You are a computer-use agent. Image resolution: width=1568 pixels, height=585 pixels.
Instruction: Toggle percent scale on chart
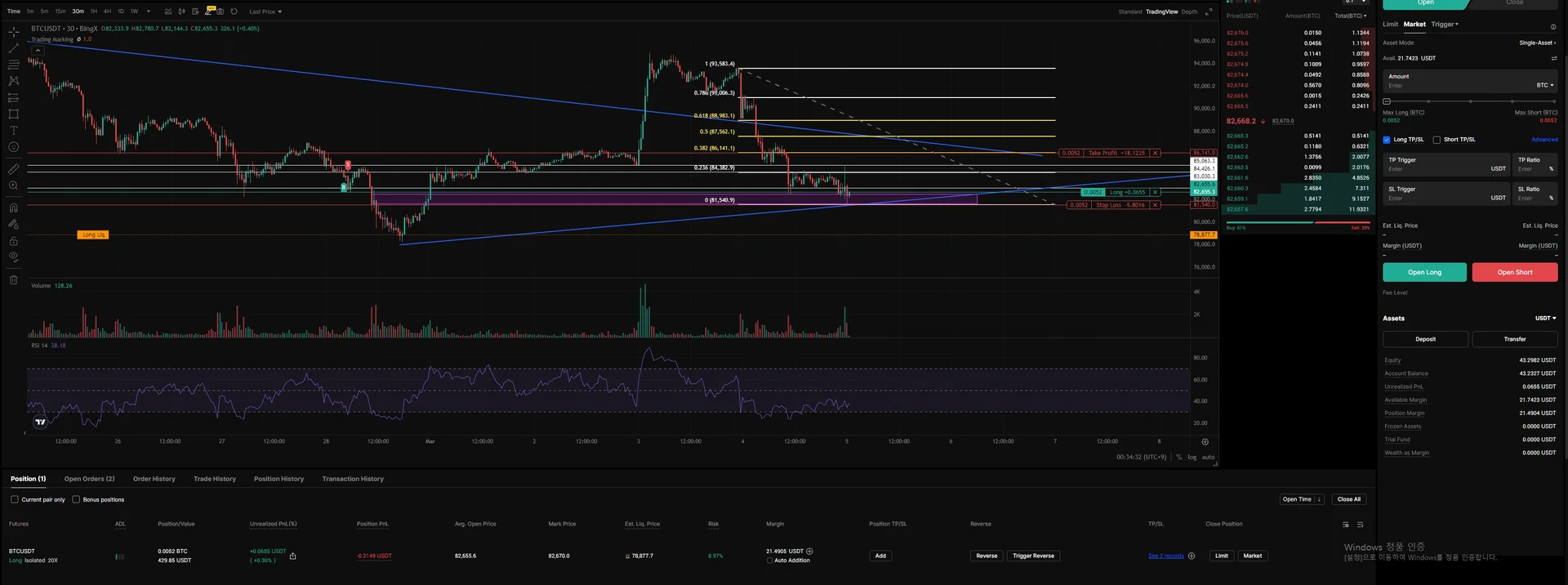coord(1179,457)
